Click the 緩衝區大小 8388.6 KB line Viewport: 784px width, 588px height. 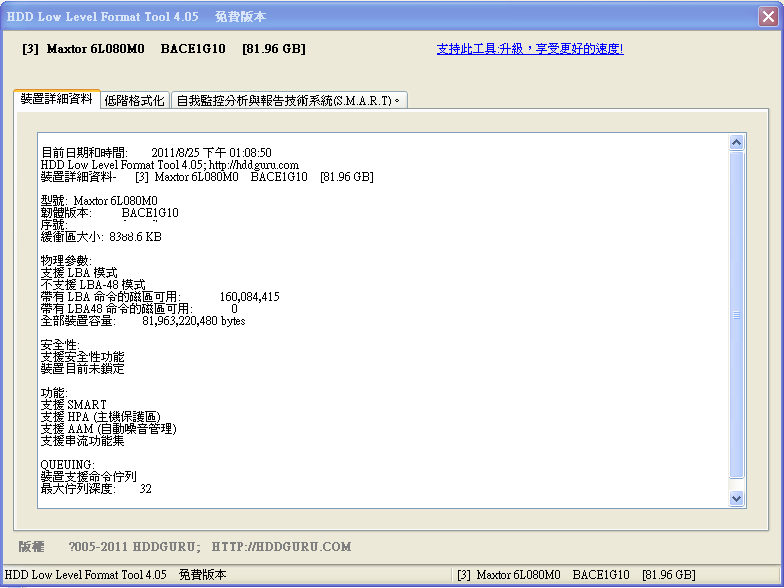pyautogui.click(x=101, y=237)
